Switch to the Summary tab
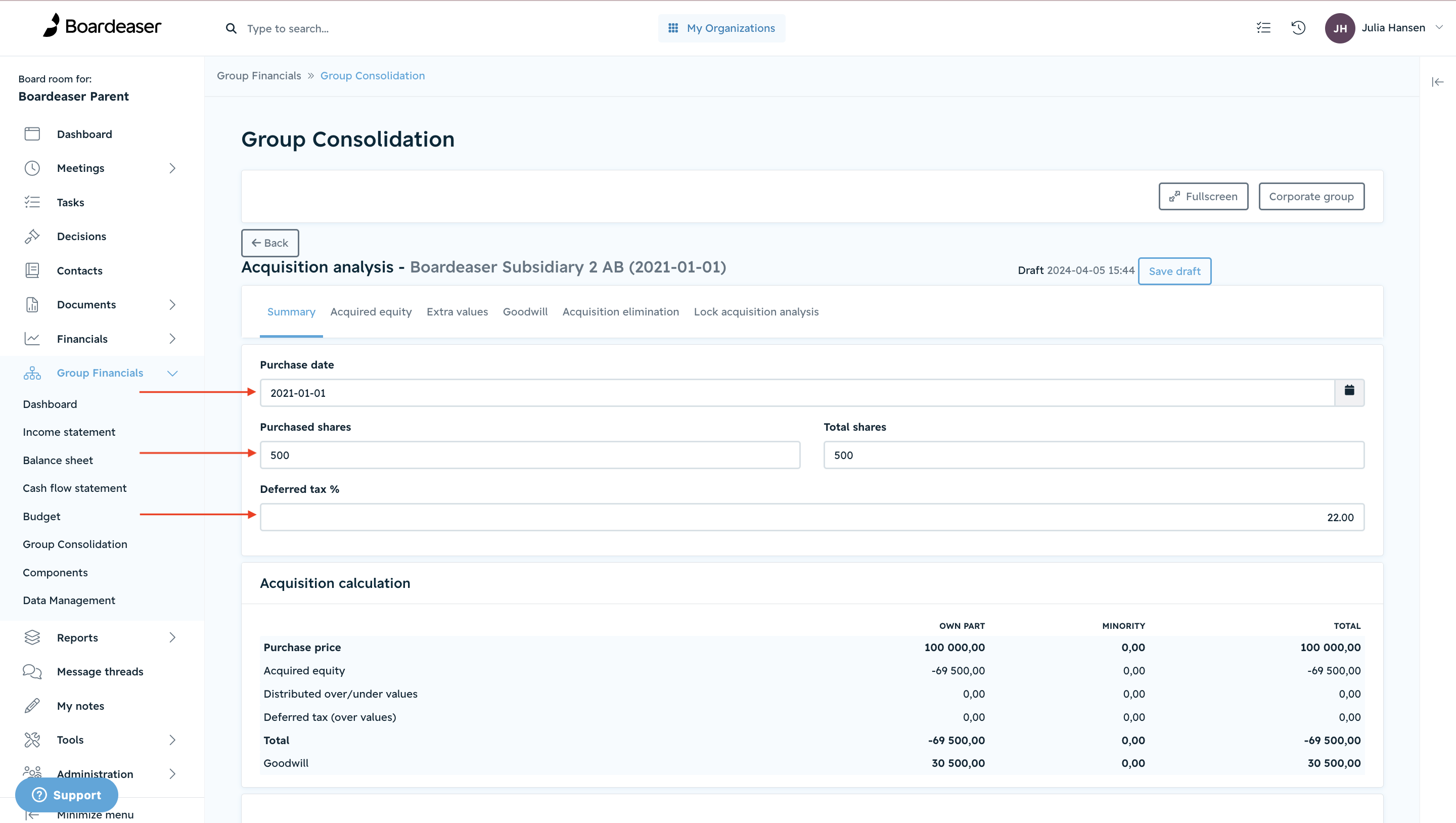Viewport: 1456px width, 823px height. pyautogui.click(x=291, y=312)
